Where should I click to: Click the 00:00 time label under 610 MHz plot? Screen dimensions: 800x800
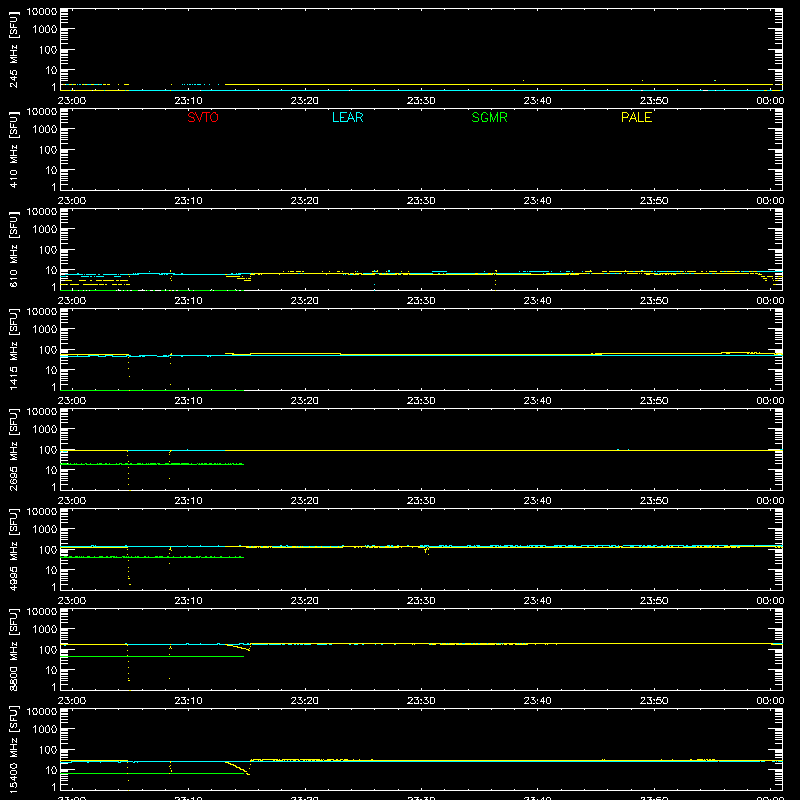[770, 301]
